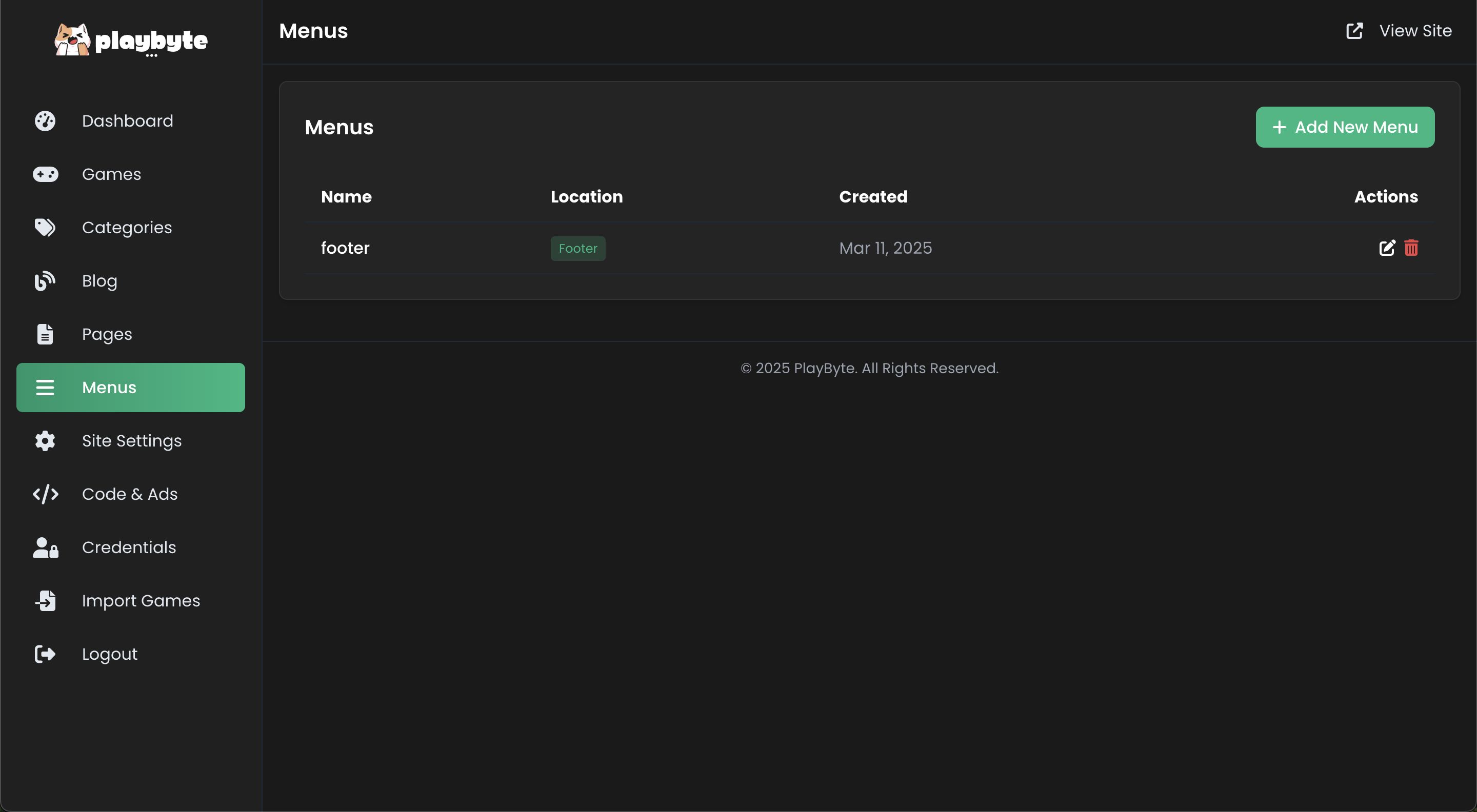Delete the footer menu via trash icon
1477x812 pixels.
[1411, 248]
